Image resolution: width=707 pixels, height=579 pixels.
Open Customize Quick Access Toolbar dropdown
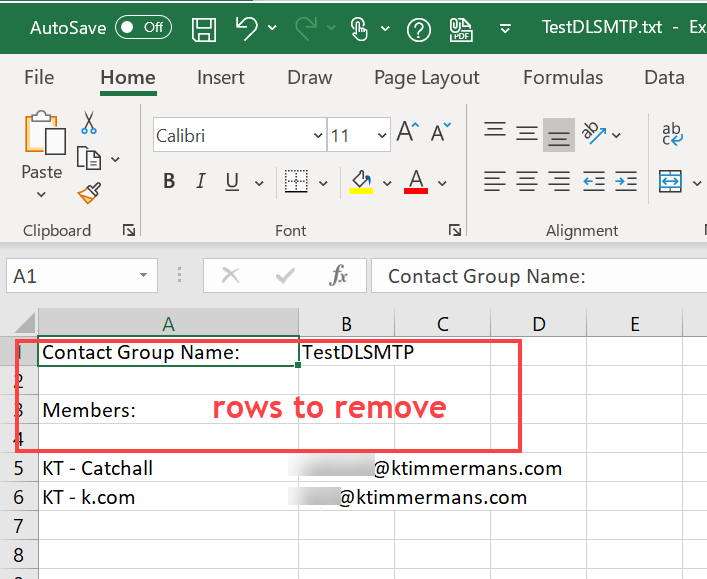coord(505,29)
